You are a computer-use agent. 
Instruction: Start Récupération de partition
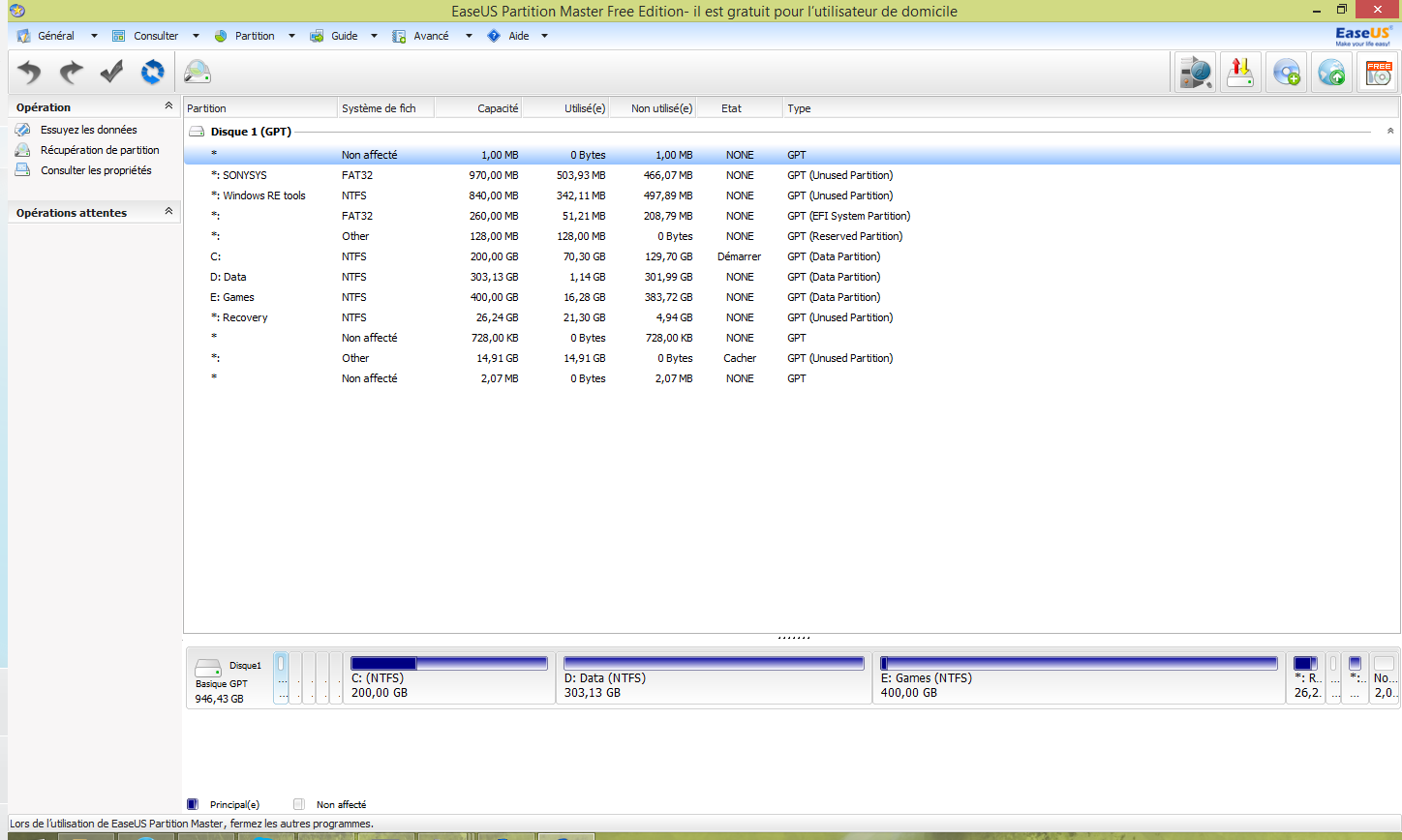[100, 150]
